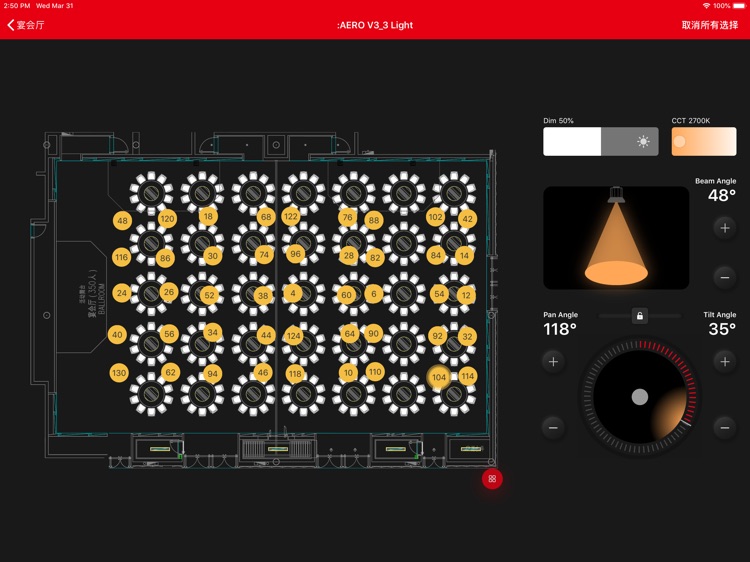Screen dimensions: 750x562
Task: Adjust the Dim 50% brightness slider
Action: pyautogui.click(x=601, y=141)
